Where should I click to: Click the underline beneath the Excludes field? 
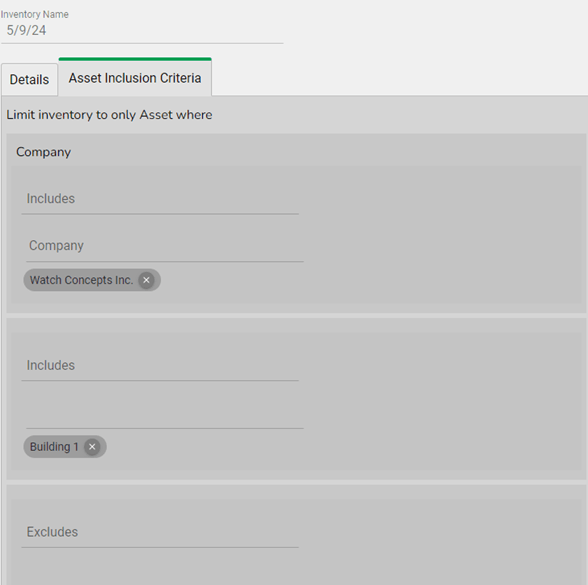click(x=160, y=548)
